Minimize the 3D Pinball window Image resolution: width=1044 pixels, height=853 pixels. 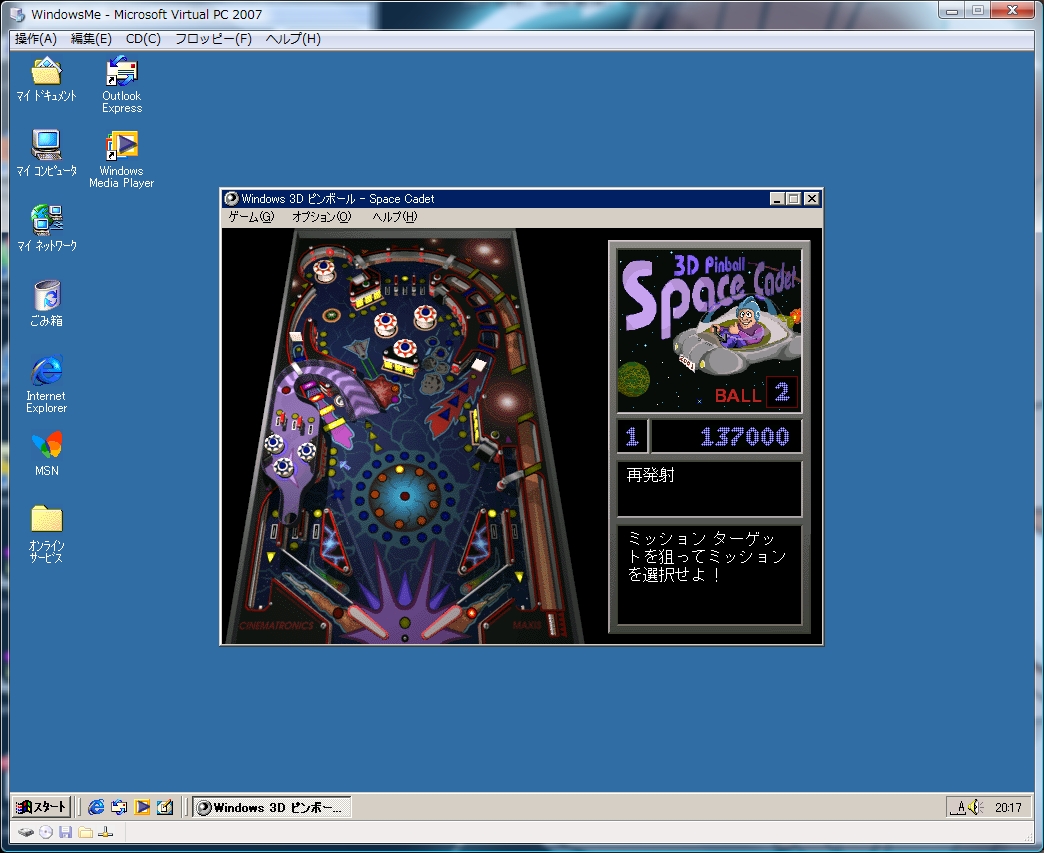click(777, 198)
